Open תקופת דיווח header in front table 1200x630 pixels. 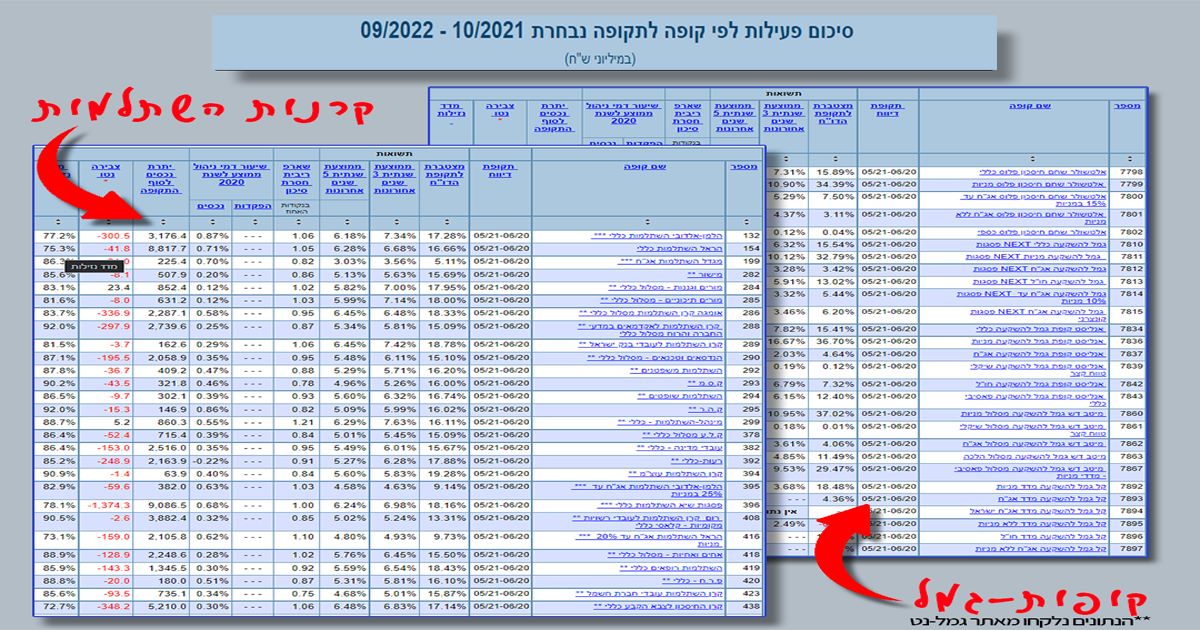click(x=498, y=172)
